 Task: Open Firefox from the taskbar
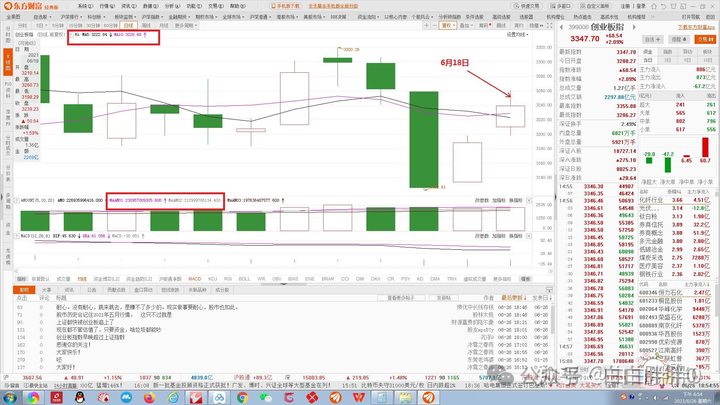(x=150, y=398)
